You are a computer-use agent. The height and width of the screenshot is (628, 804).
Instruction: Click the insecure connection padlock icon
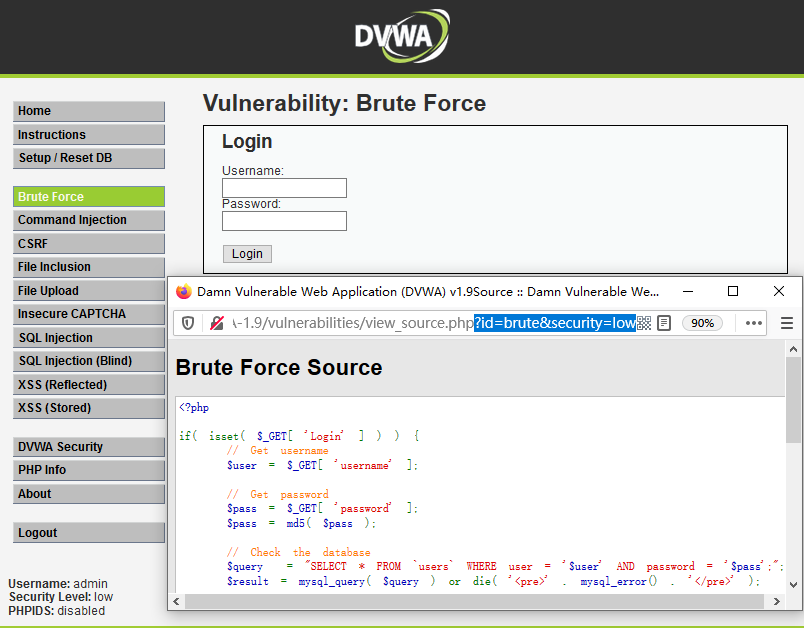(x=217, y=323)
